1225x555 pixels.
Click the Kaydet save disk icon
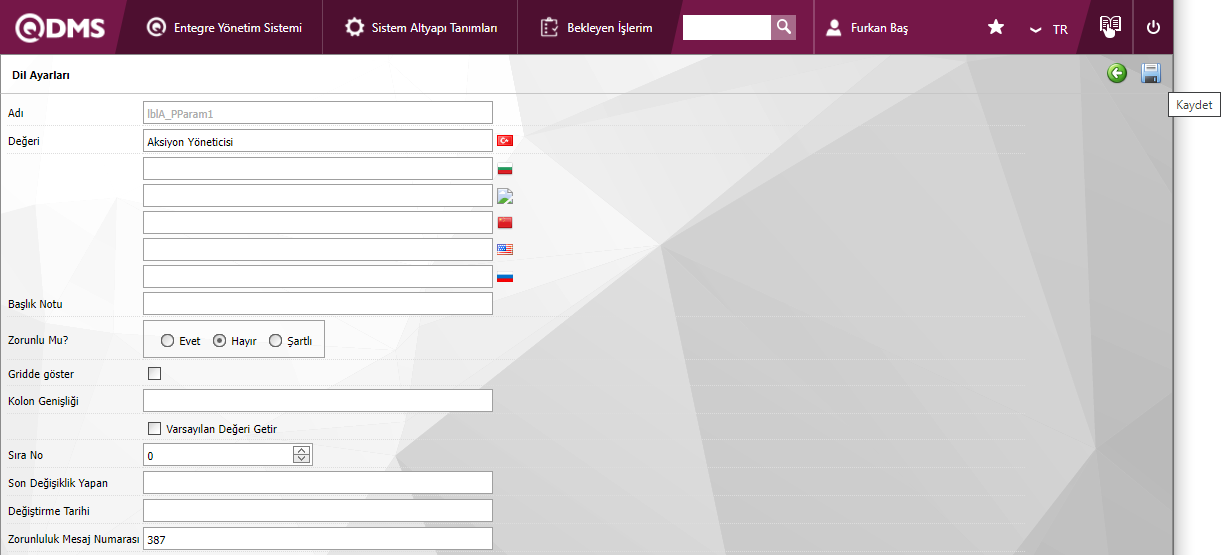[x=1151, y=73]
